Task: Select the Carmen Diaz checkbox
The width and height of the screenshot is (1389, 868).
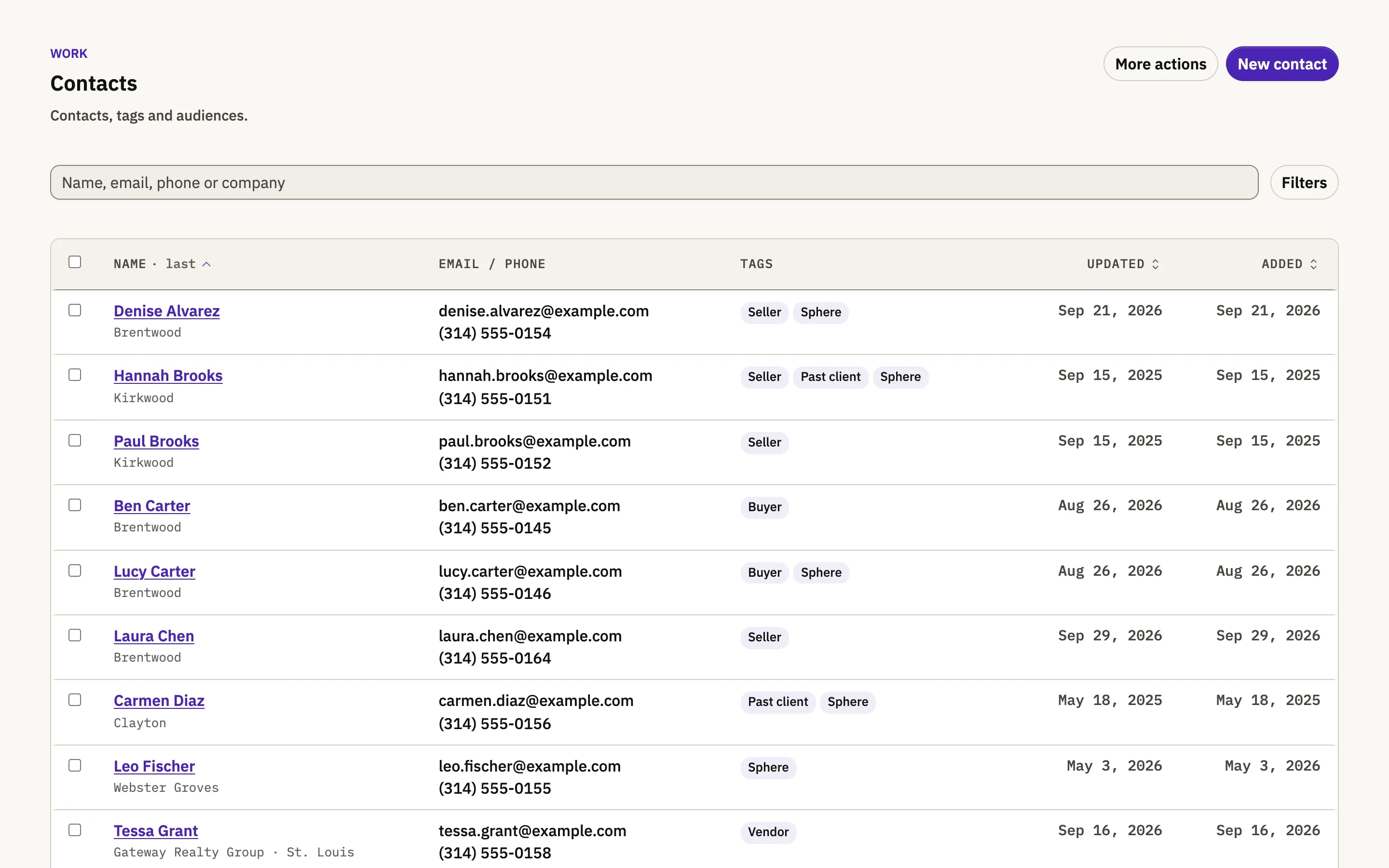Action: 75,700
